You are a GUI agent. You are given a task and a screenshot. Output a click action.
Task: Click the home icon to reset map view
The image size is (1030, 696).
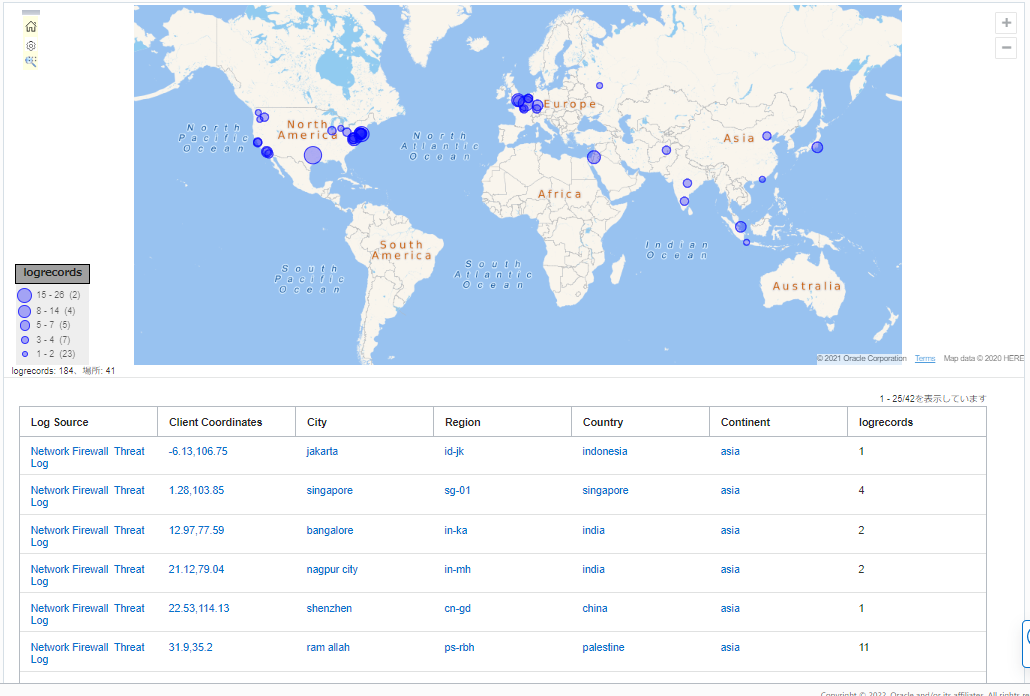click(x=31, y=27)
